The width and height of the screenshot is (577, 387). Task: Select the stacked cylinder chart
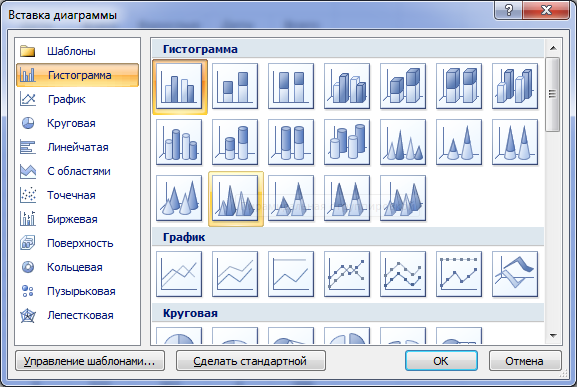coord(235,142)
